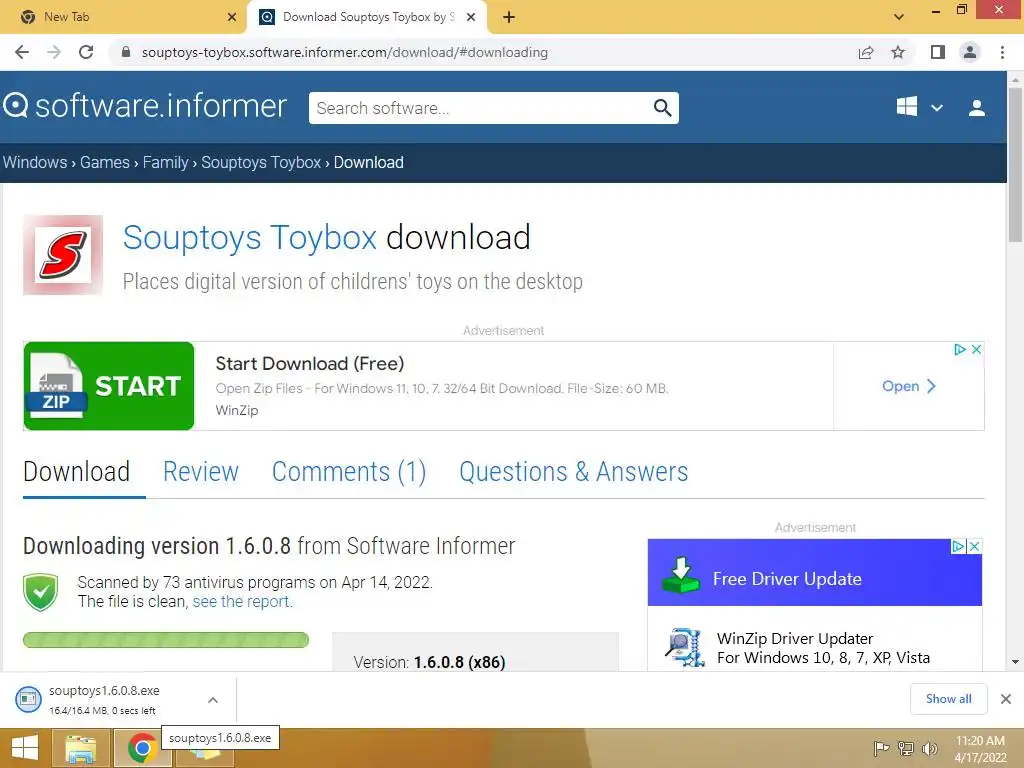Open downloaded souptoys1.6.0.8.exe file
The image size is (1024, 768).
104,699
